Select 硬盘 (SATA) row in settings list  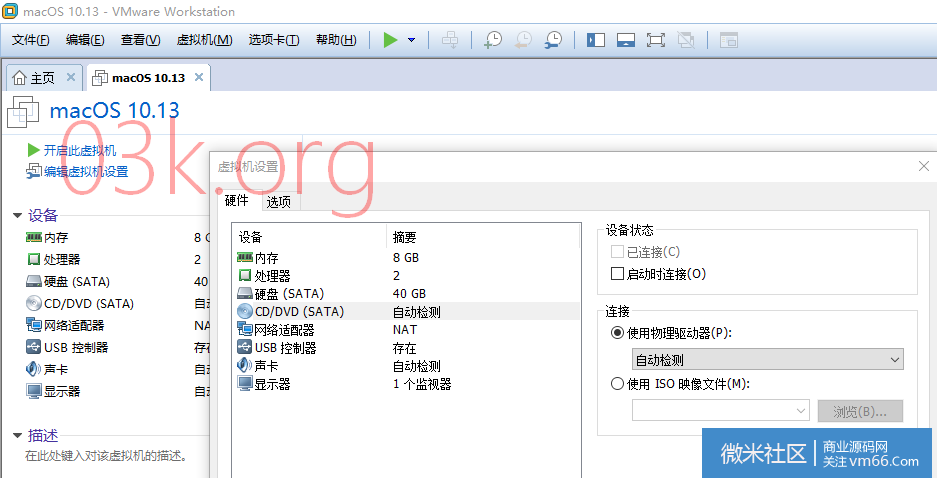(408, 294)
